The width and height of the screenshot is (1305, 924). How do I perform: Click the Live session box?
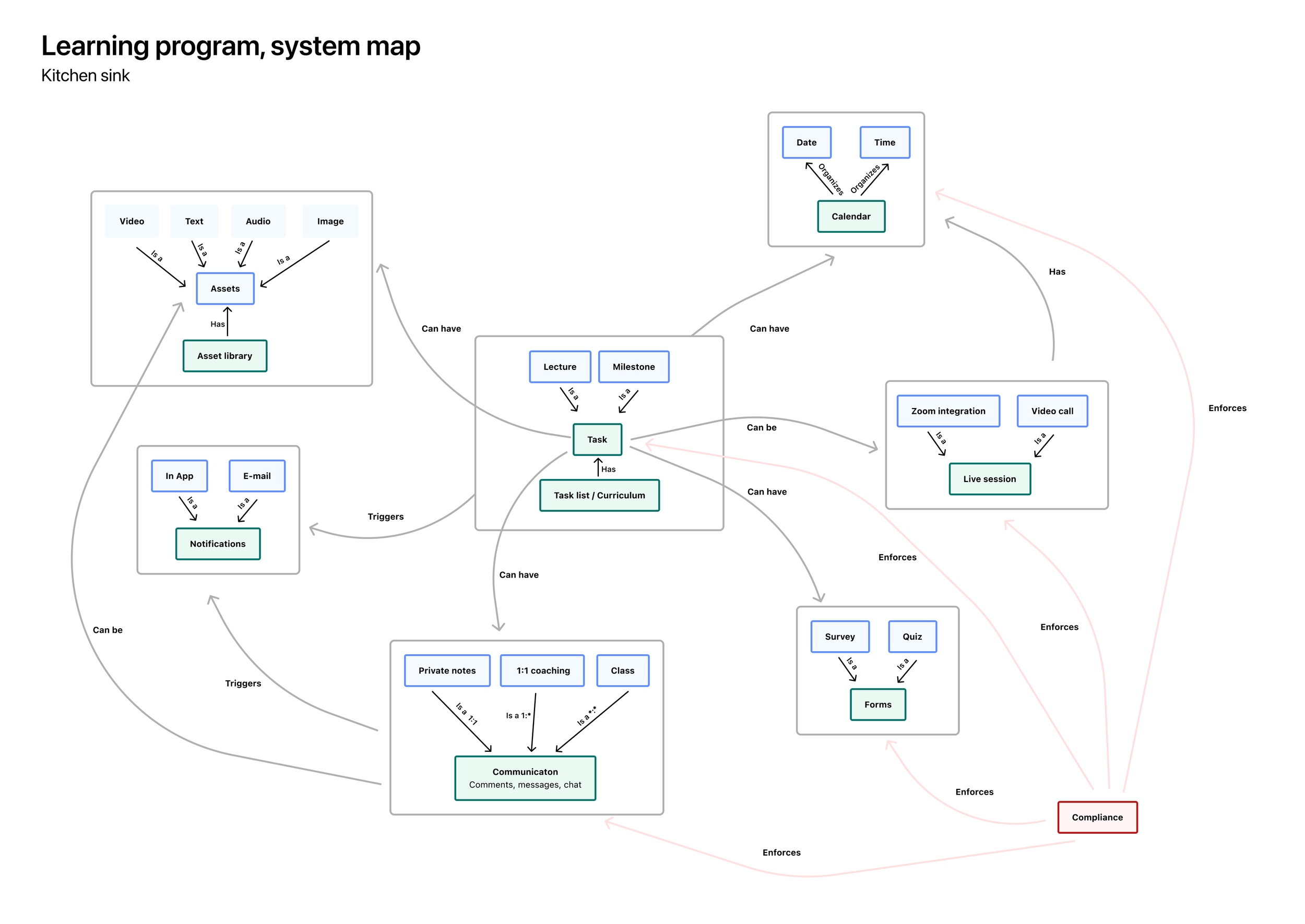pyautogui.click(x=989, y=478)
